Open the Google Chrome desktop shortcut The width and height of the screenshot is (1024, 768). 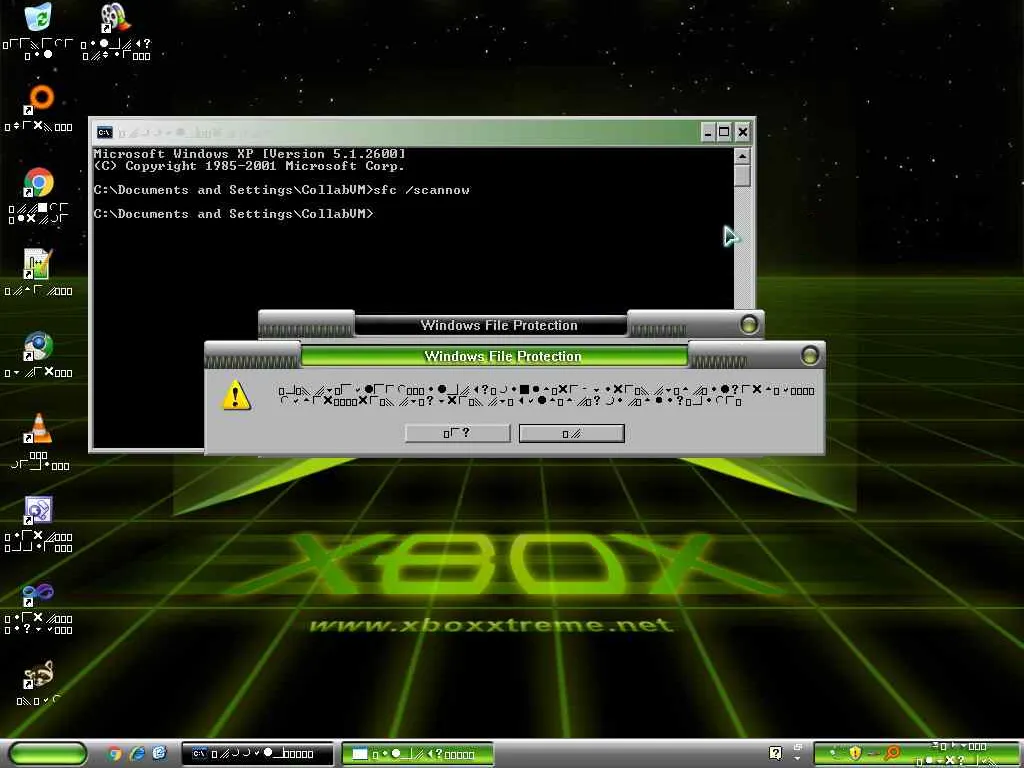pos(38,182)
